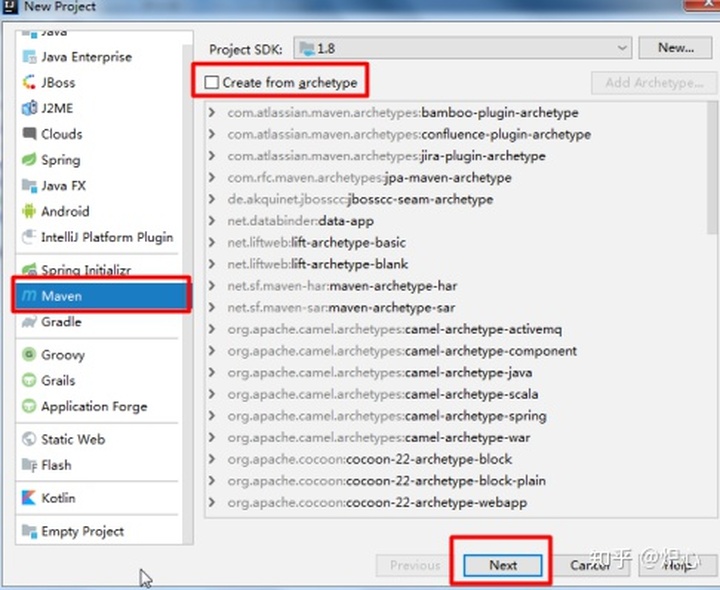Expand camel-archetype-java entry chevron
The width and height of the screenshot is (720, 590).
pyautogui.click(x=212, y=372)
